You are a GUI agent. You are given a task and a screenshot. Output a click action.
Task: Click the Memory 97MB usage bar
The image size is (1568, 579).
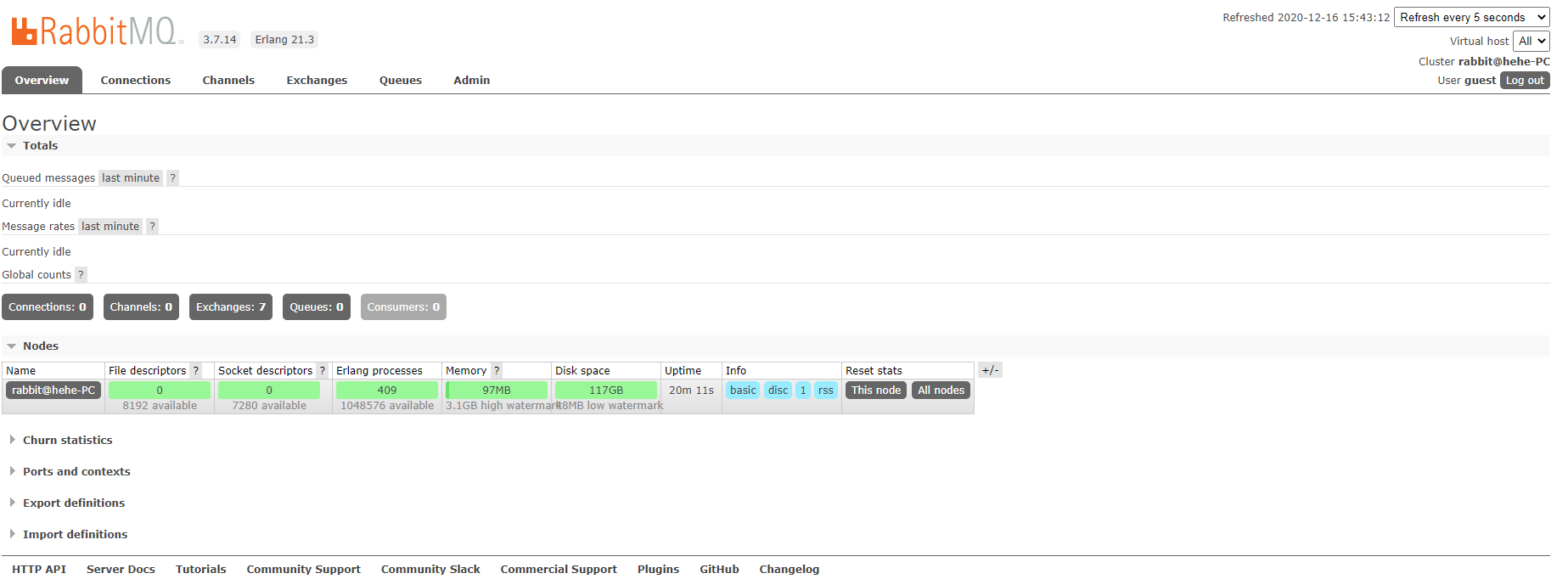pos(497,390)
